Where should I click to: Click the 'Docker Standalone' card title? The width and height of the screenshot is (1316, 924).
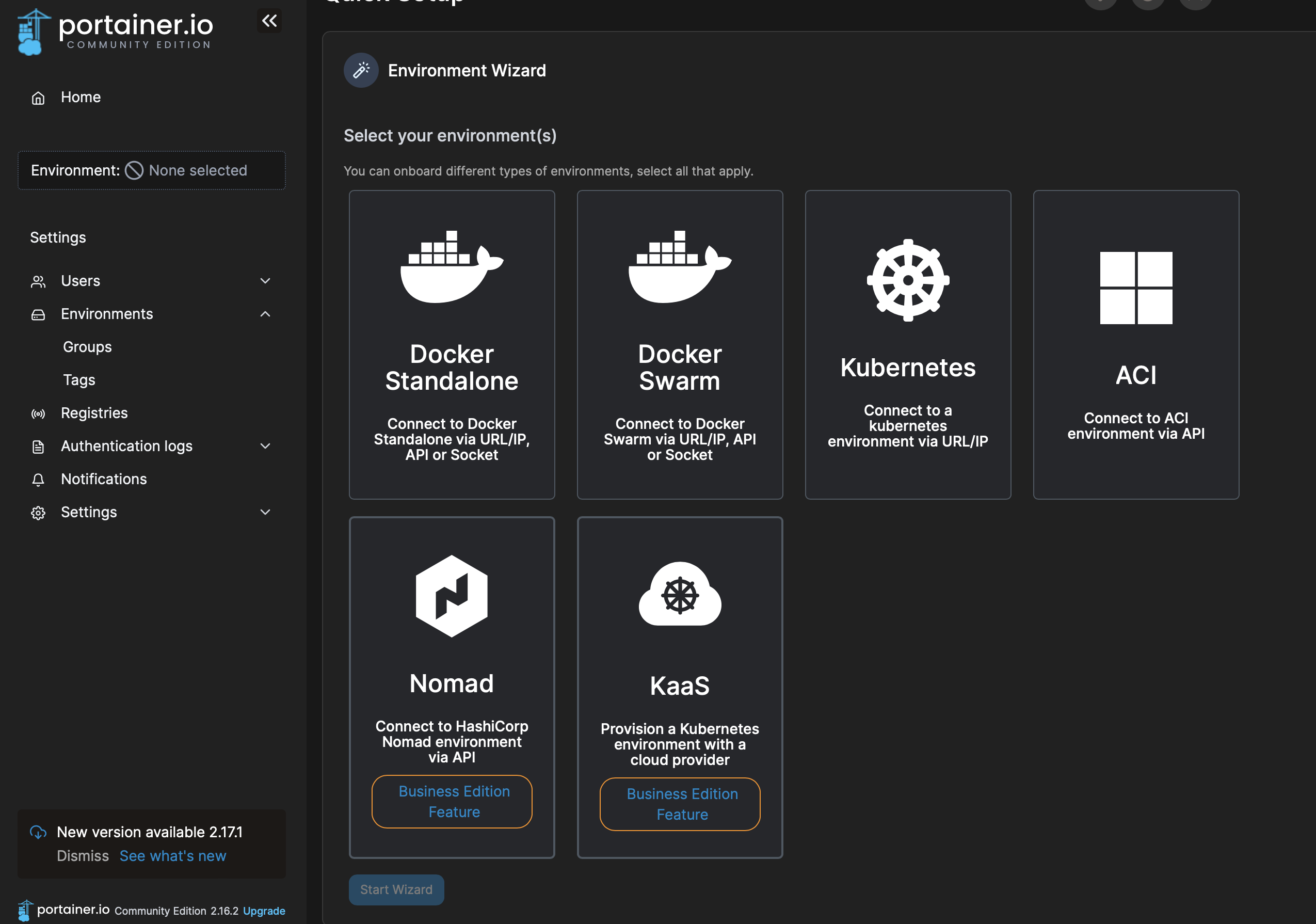[452, 368]
